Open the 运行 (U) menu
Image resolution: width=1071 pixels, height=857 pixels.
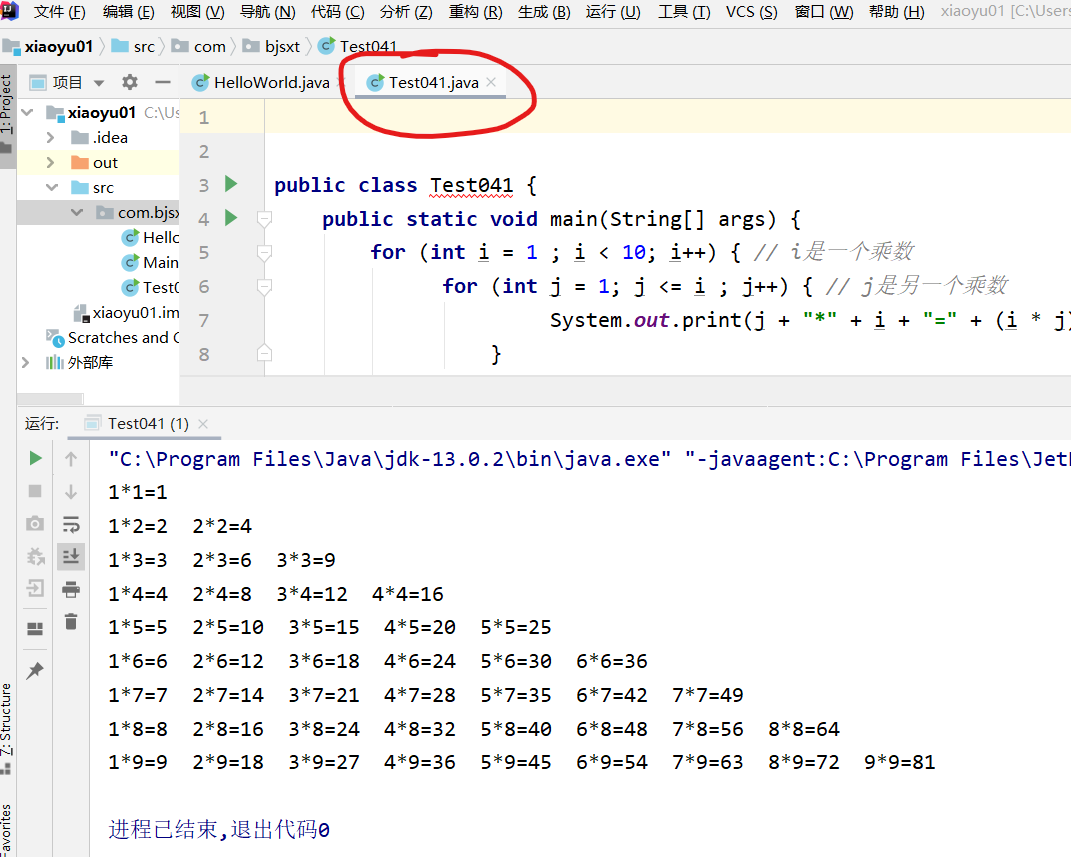pyautogui.click(x=613, y=12)
